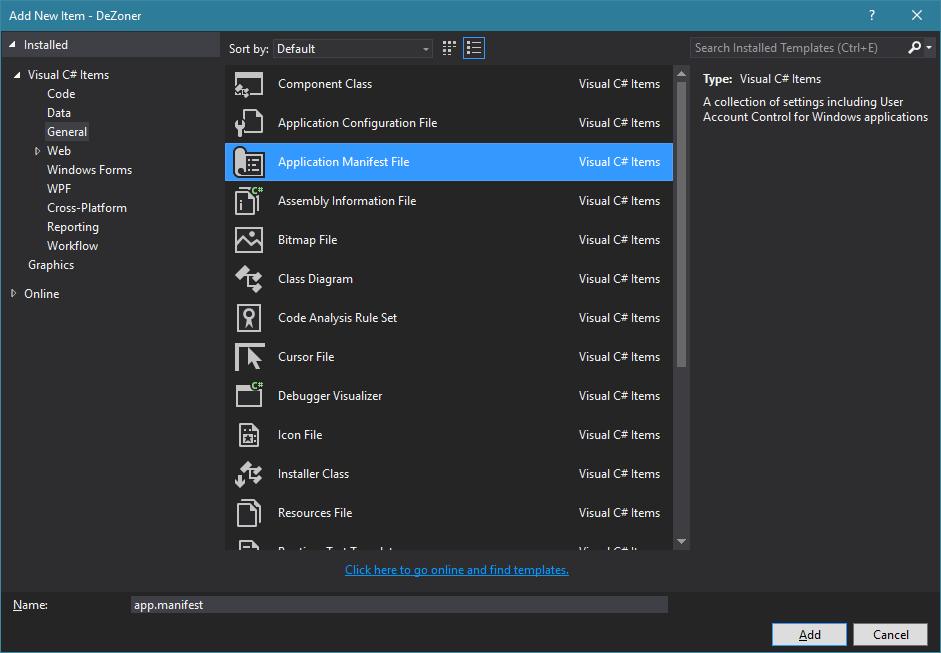
Task: Click the Application Configuration File wrench icon
Action: [x=248, y=123]
